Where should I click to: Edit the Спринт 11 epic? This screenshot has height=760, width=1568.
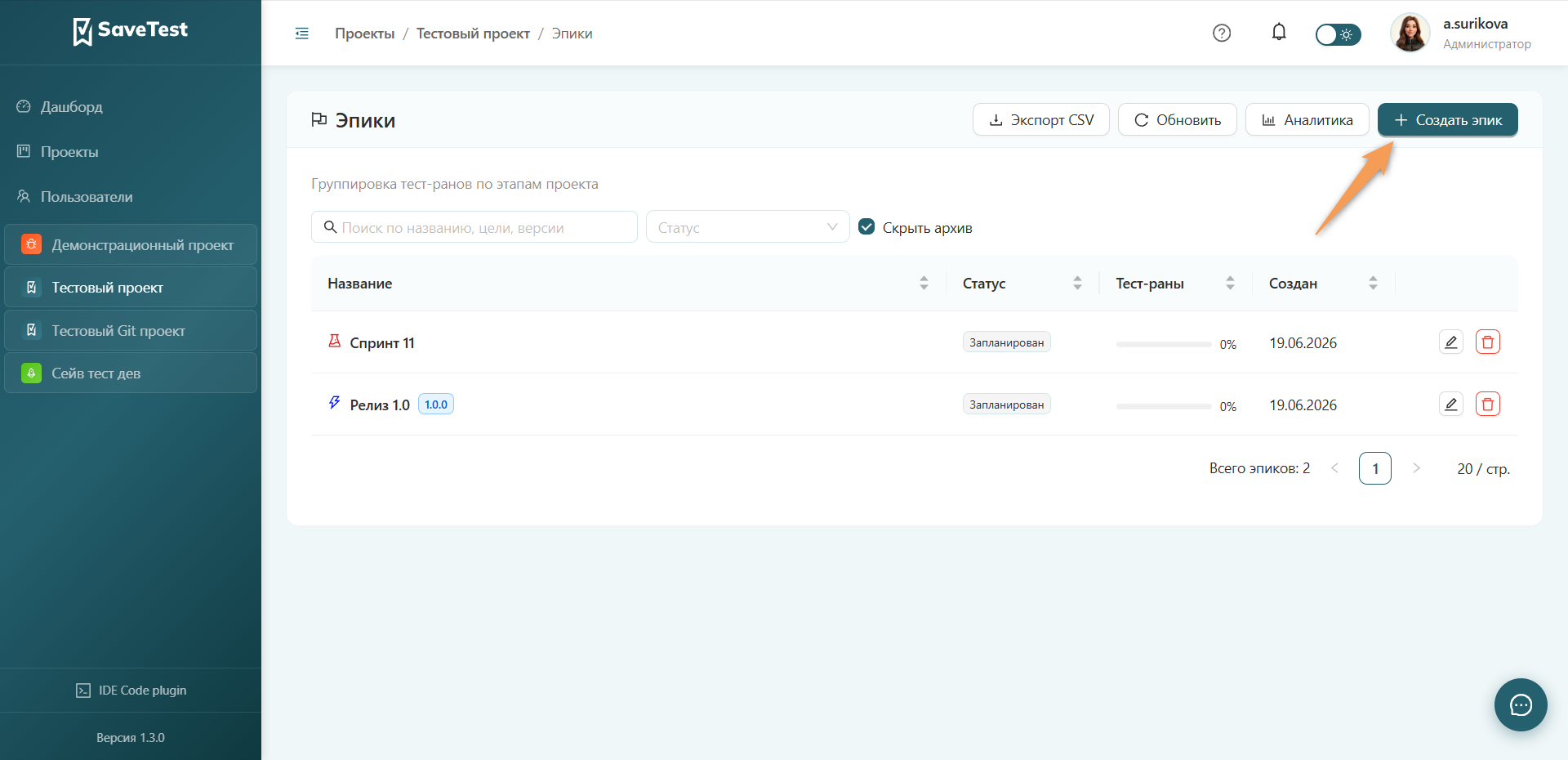[1451, 342]
